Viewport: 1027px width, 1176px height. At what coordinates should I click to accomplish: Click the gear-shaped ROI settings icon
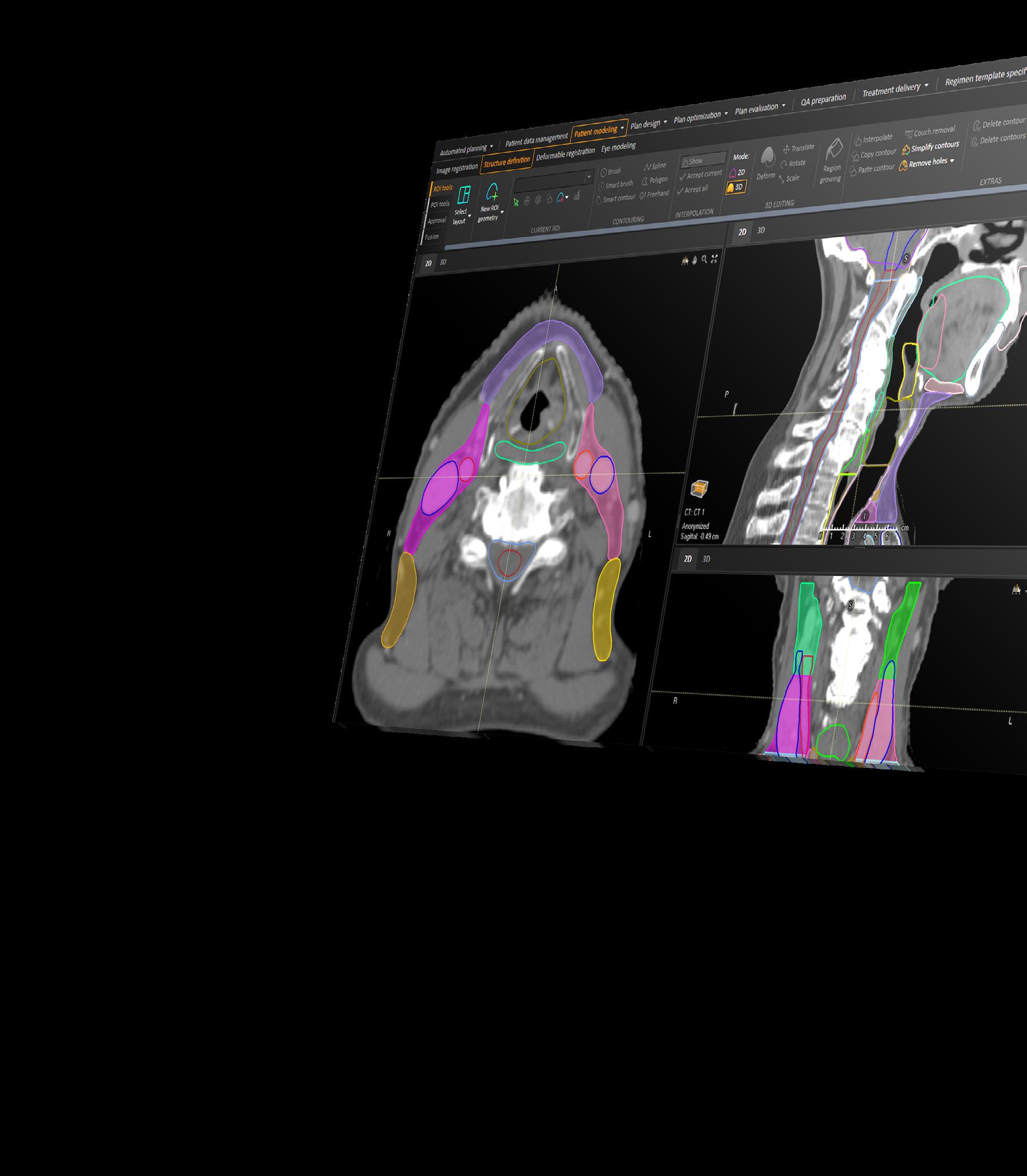coord(538,200)
